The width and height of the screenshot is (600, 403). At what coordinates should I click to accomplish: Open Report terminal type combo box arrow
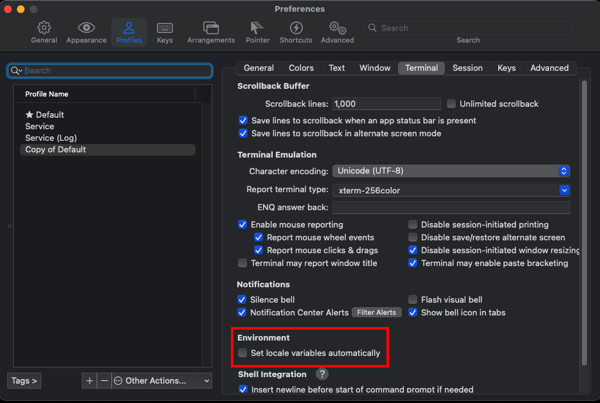click(564, 190)
